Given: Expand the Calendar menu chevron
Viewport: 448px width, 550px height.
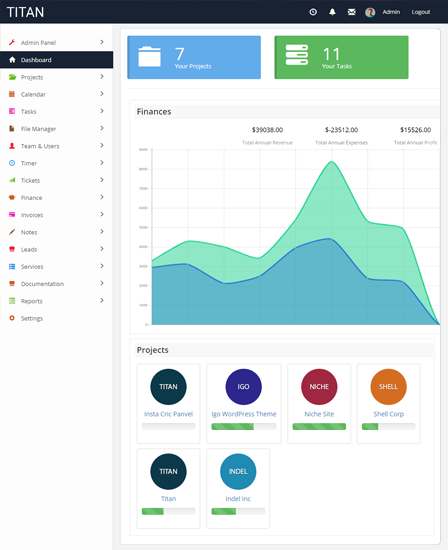Looking at the screenshot, I should tap(102, 94).
